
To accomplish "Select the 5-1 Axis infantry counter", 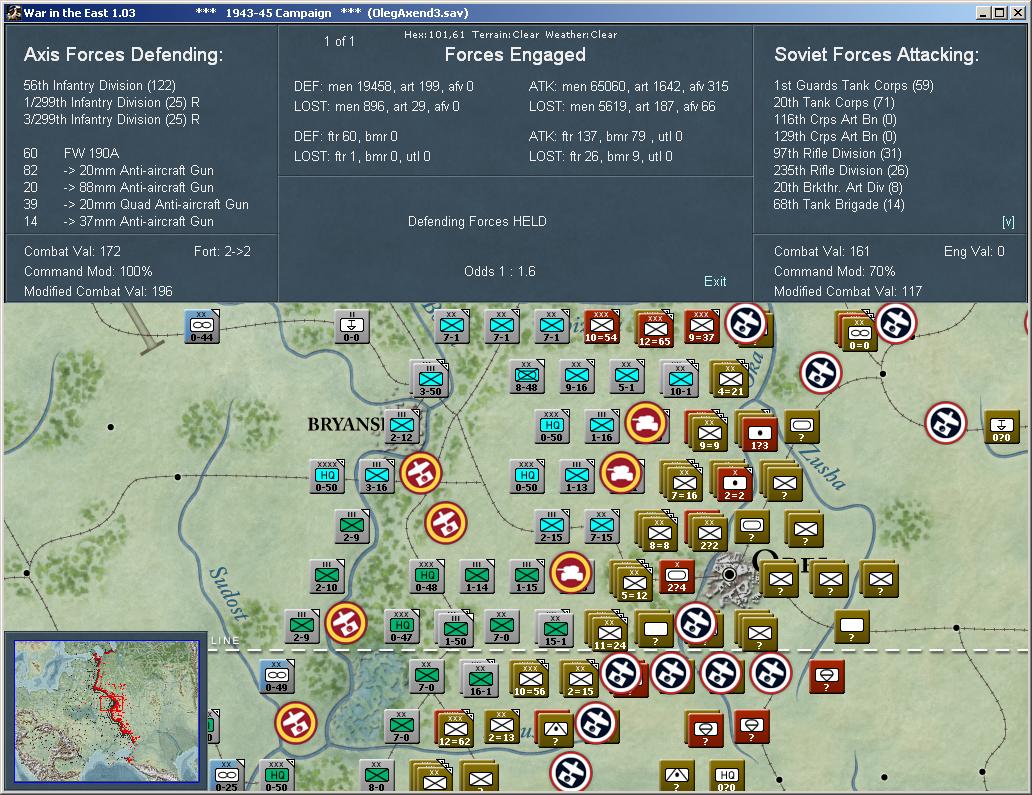I will 627,376.
